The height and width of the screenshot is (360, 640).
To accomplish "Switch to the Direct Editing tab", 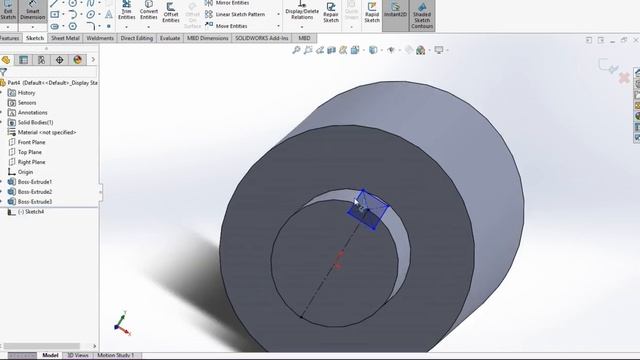I will point(137,38).
